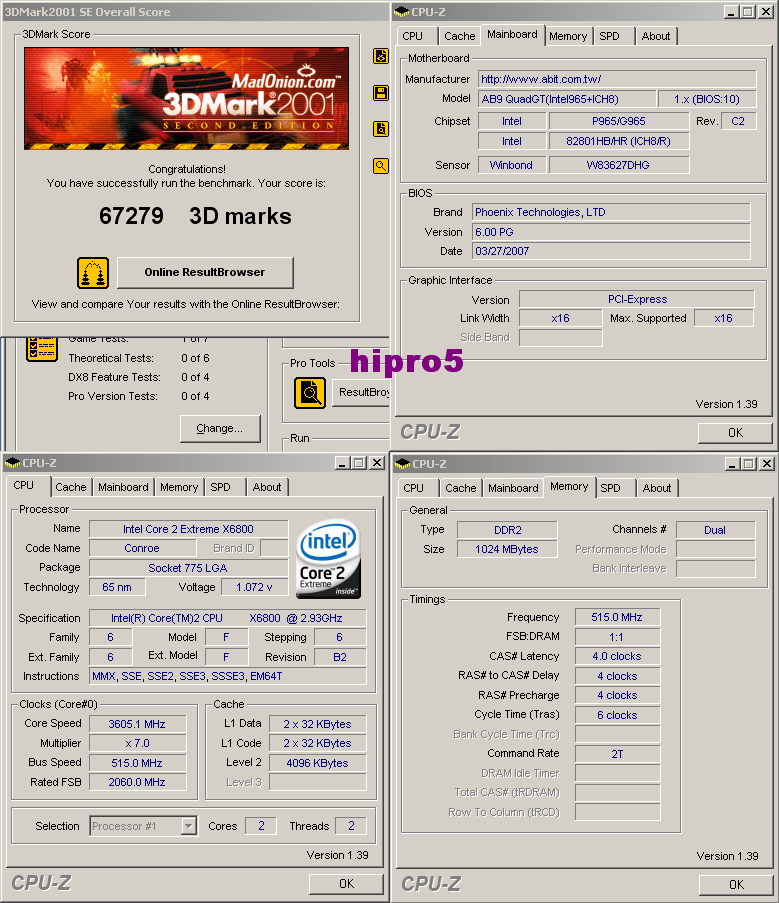This screenshot has width=779, height=903.
Task: Click OK in the CPU tab CPU-Z window
Action: [x=346, y=883]
